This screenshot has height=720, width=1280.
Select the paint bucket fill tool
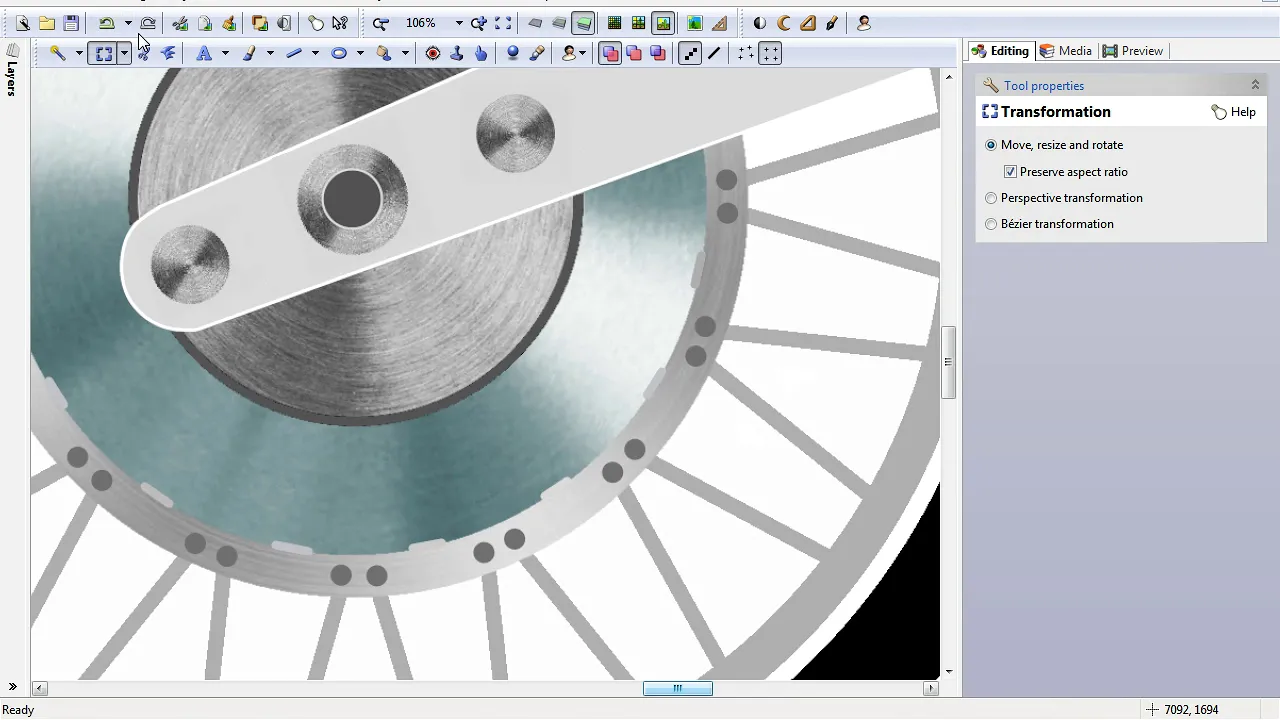384,53
